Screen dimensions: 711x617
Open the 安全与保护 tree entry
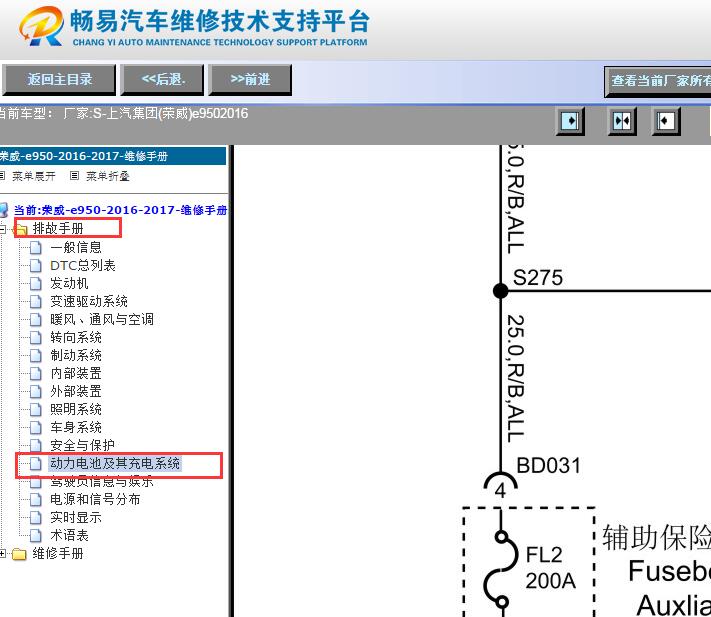tap(82, 445)
